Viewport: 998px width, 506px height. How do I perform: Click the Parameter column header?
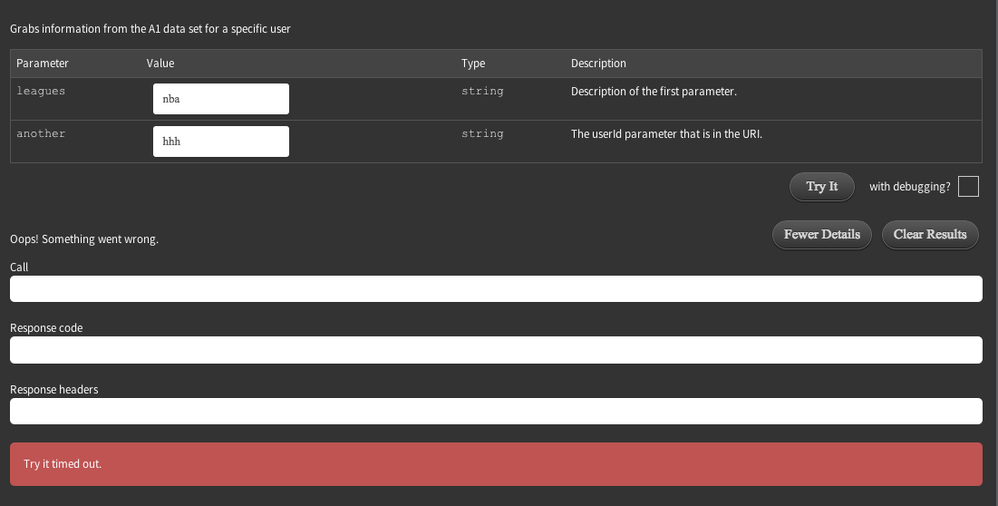[42, 64]
